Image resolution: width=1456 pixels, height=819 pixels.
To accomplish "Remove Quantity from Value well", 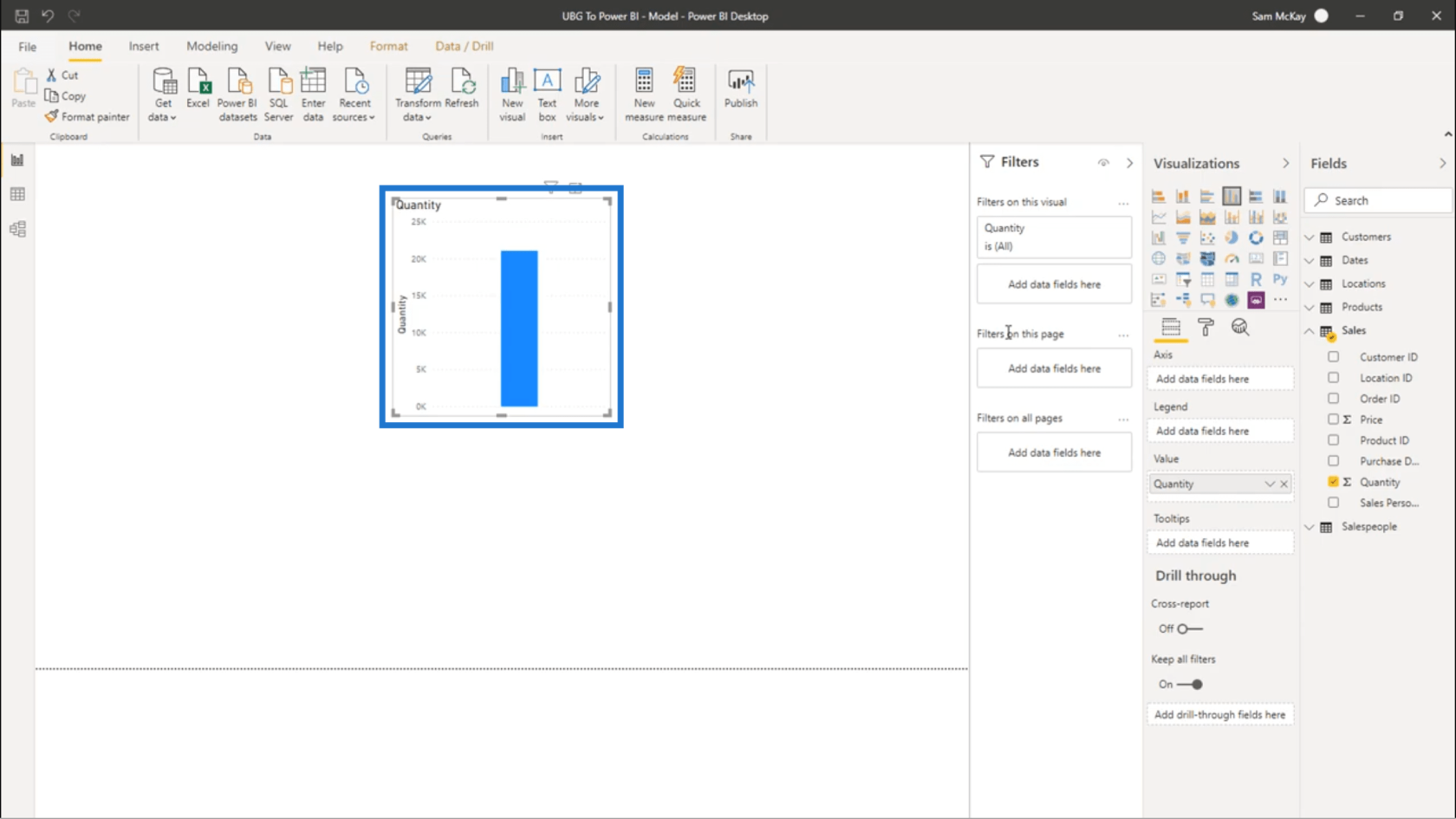I will tap(1284, 484).
